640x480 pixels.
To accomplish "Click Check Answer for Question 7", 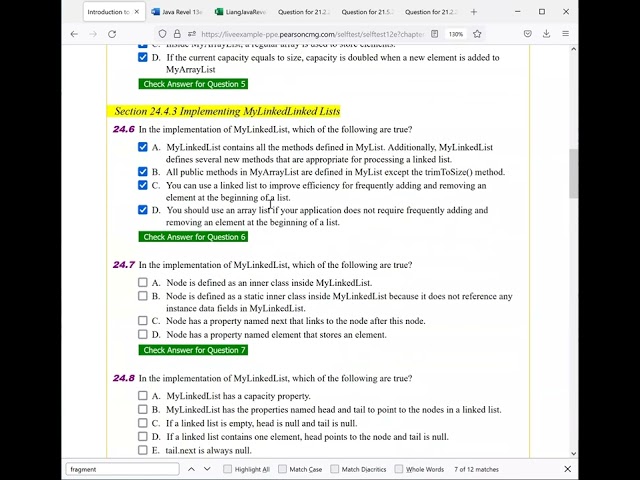I will pyautogui.click(x=193, y=350).
